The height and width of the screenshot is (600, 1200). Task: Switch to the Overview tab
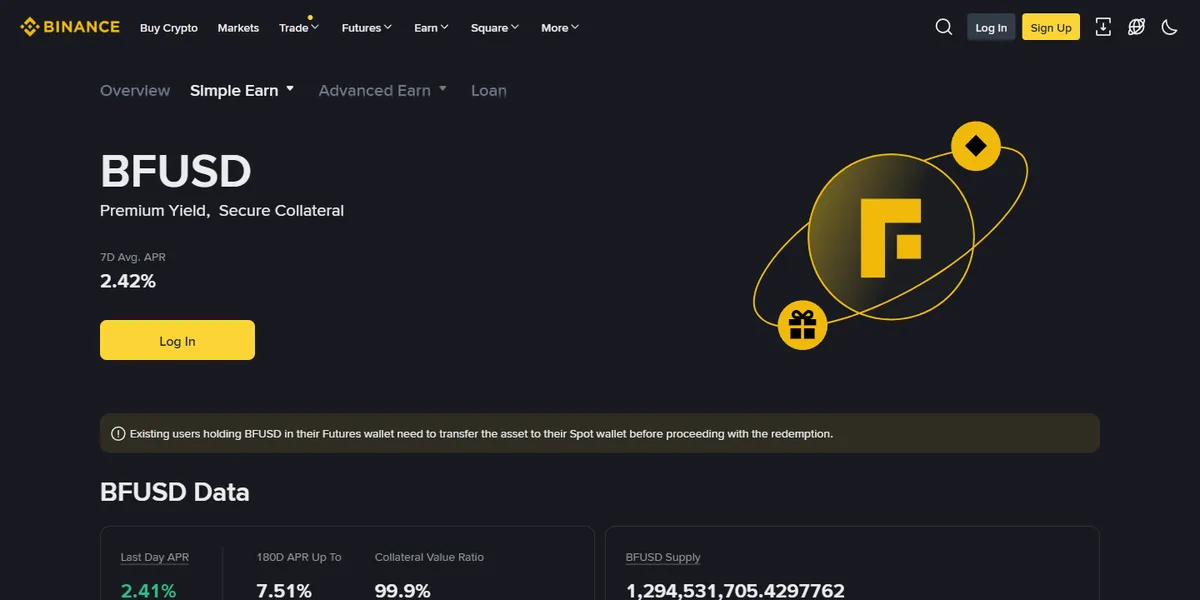pos(135,90)
